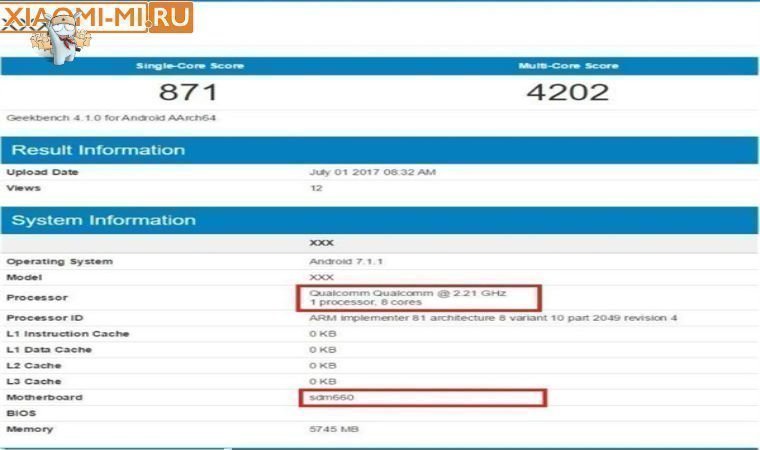Select the L1 Data Cache 0 KB value
Image resolution: width=760 pixels, height=450 pixels.
[323, 350]
